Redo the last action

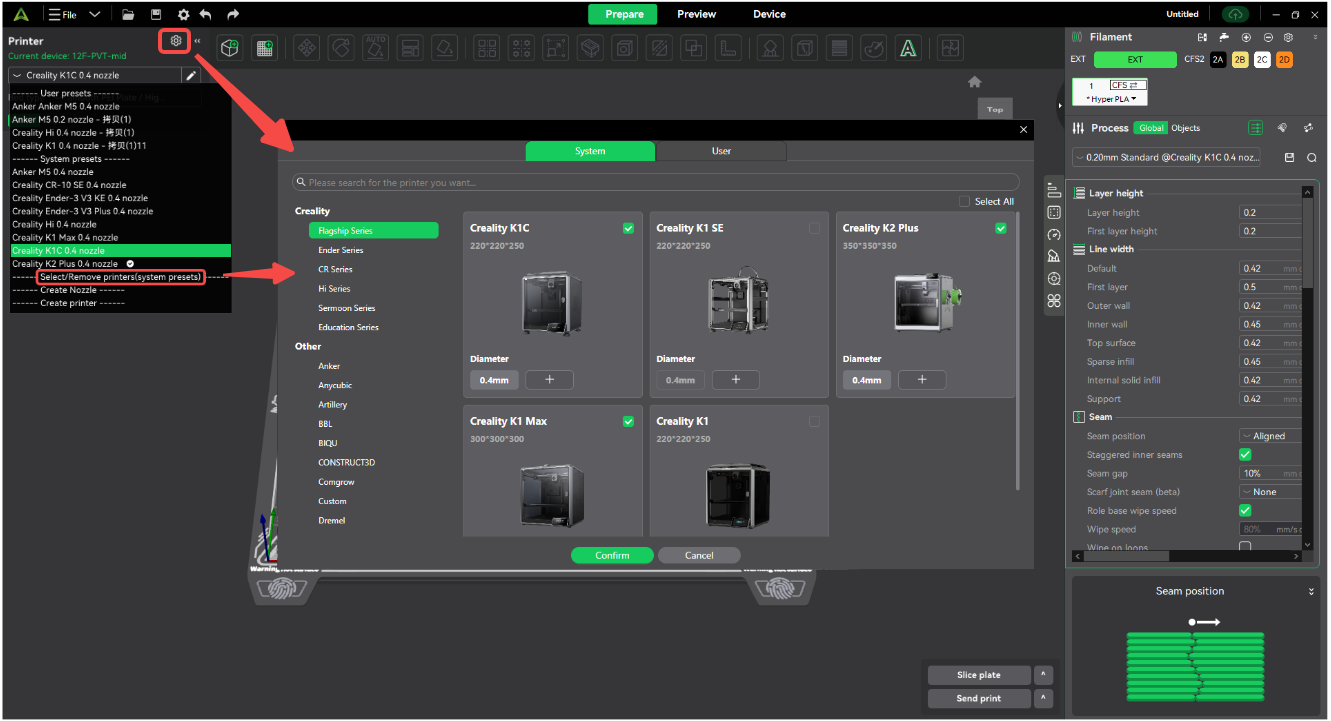pyautogui.click(x=233, y=15)
